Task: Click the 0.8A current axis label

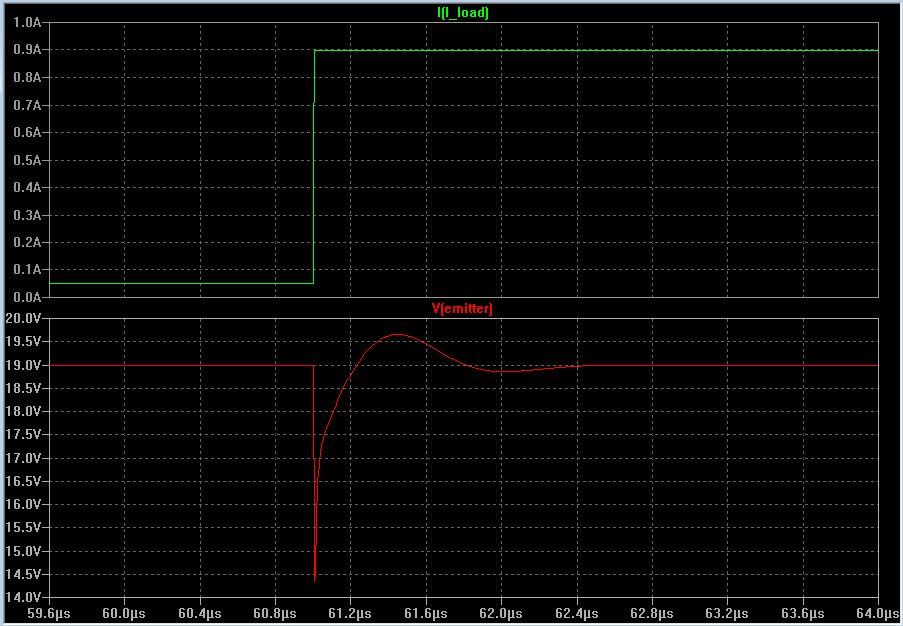Action: (x=28, y=78)
